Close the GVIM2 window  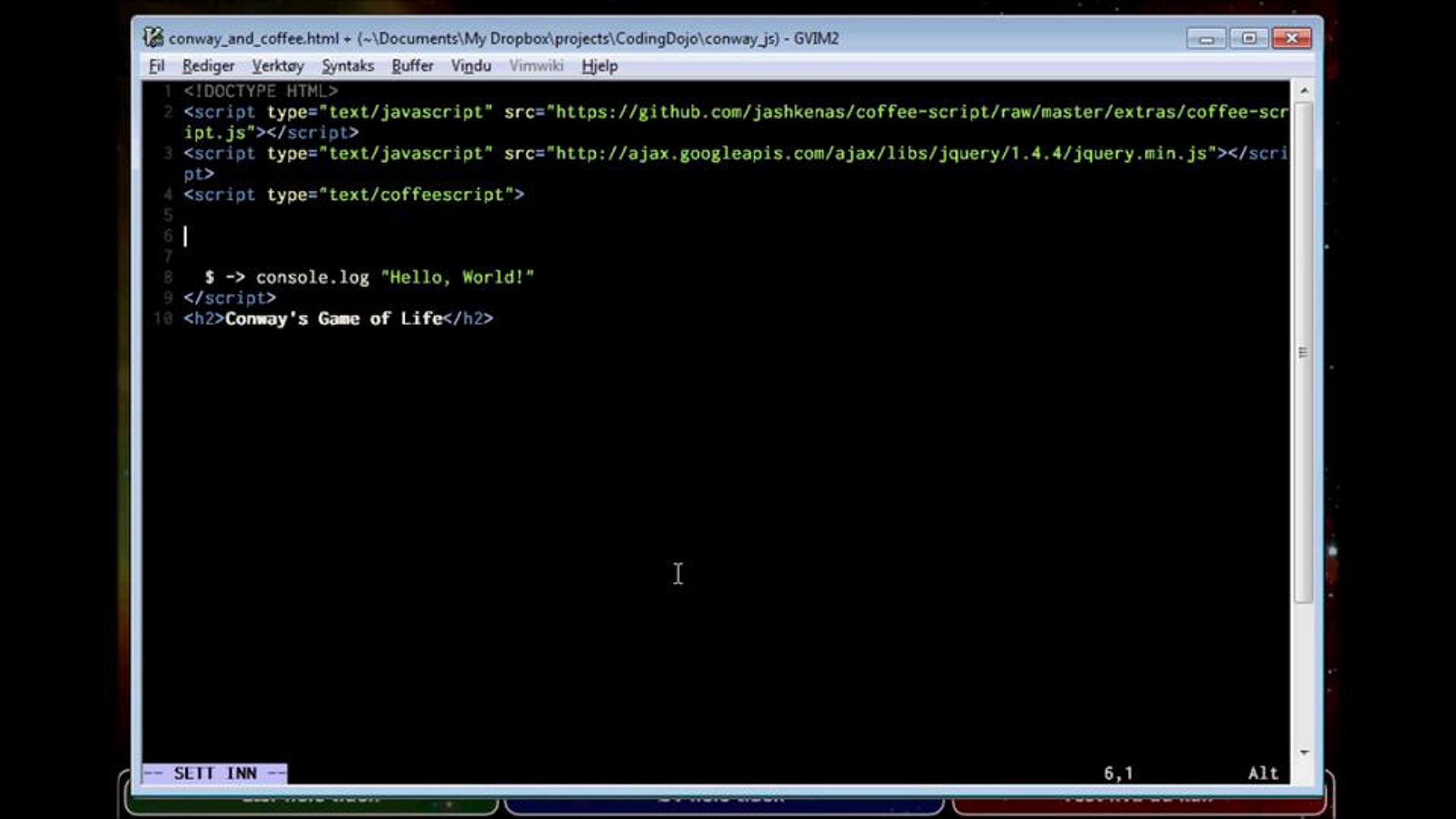1291,39
